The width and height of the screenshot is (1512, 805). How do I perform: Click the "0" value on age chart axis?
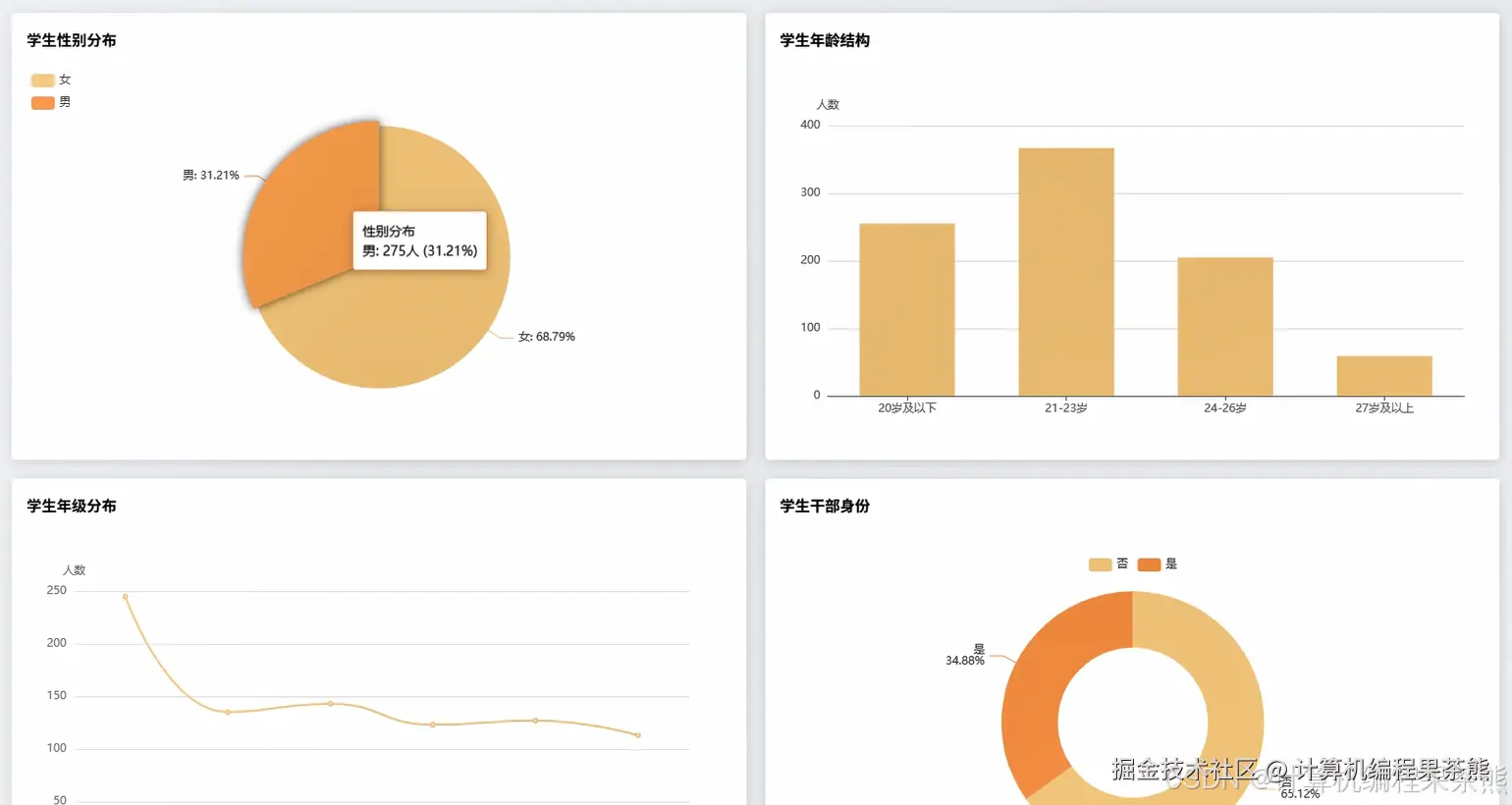coord(817,395)
